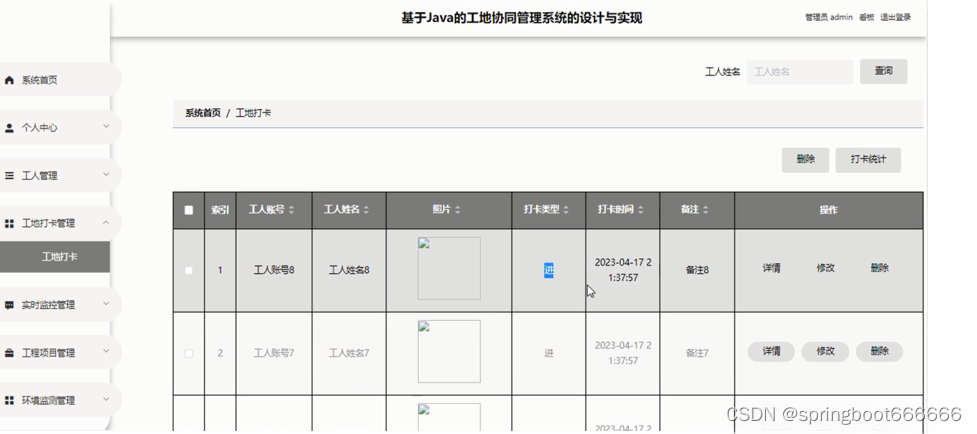Sort by 照片 column arrows
Viewport: 977px width, 434px height.
coord(457,210)
